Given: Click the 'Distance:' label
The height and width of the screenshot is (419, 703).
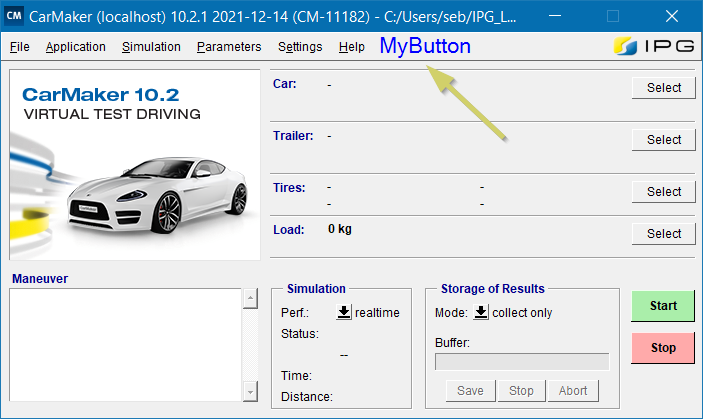Looking at the screenshot, I should pyautogui.click(x=307, y=397).
